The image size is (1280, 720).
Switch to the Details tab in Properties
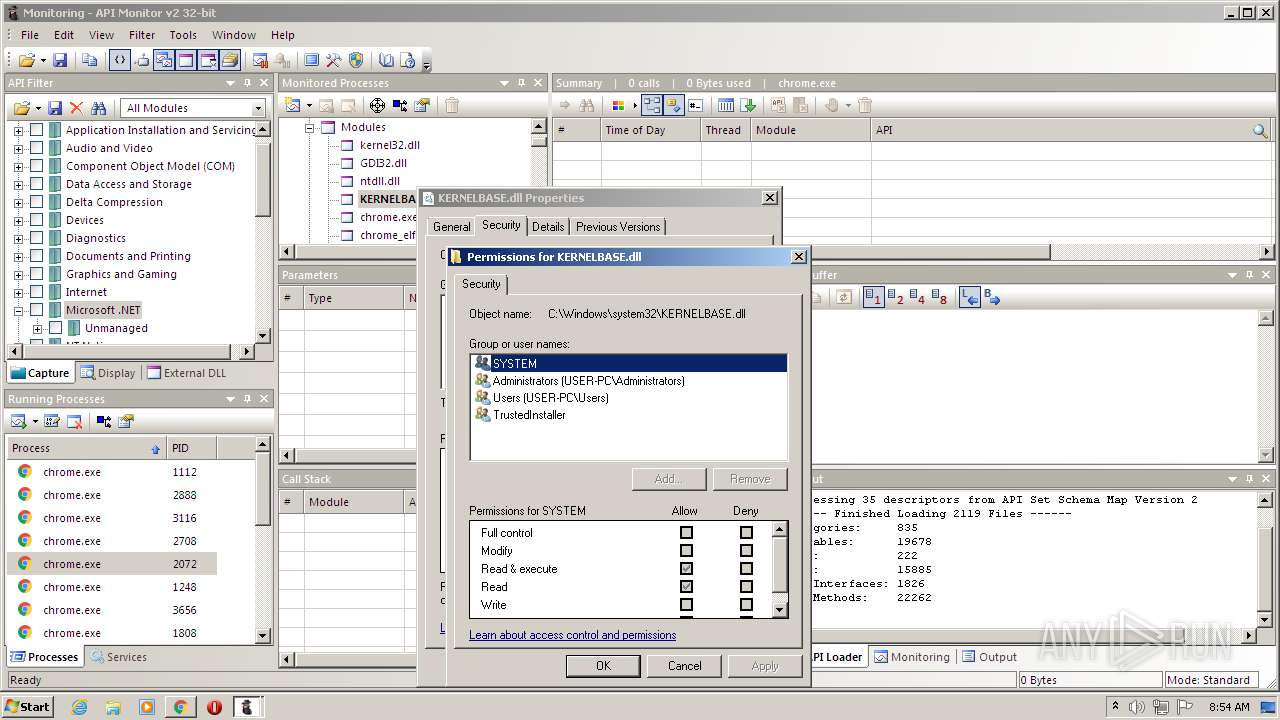pos(548,227)
